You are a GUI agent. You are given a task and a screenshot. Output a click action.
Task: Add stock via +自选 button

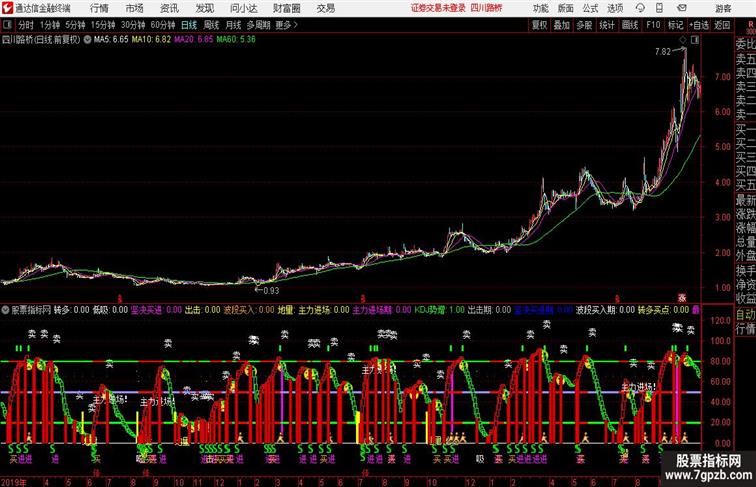699,25
